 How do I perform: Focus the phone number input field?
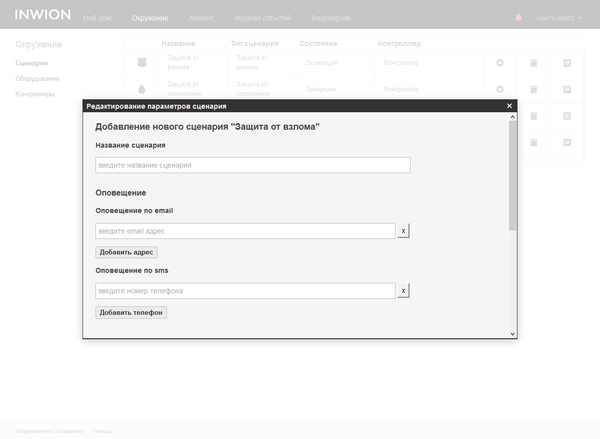pos(245,291)
